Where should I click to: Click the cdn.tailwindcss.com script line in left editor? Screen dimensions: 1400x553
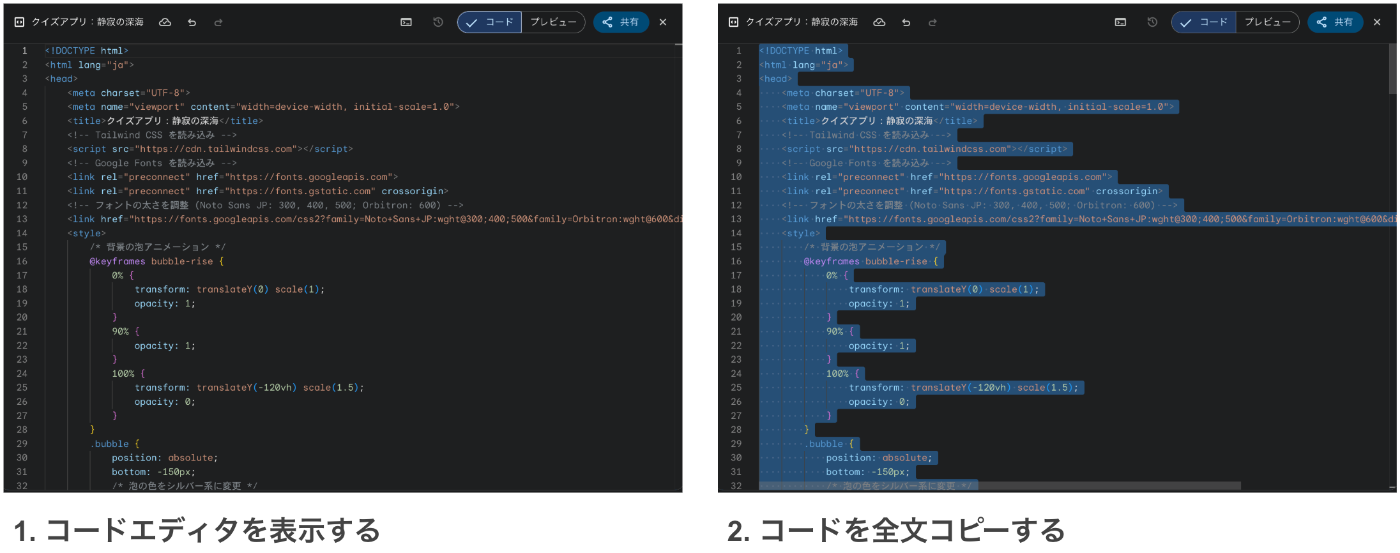coord(210,148)
